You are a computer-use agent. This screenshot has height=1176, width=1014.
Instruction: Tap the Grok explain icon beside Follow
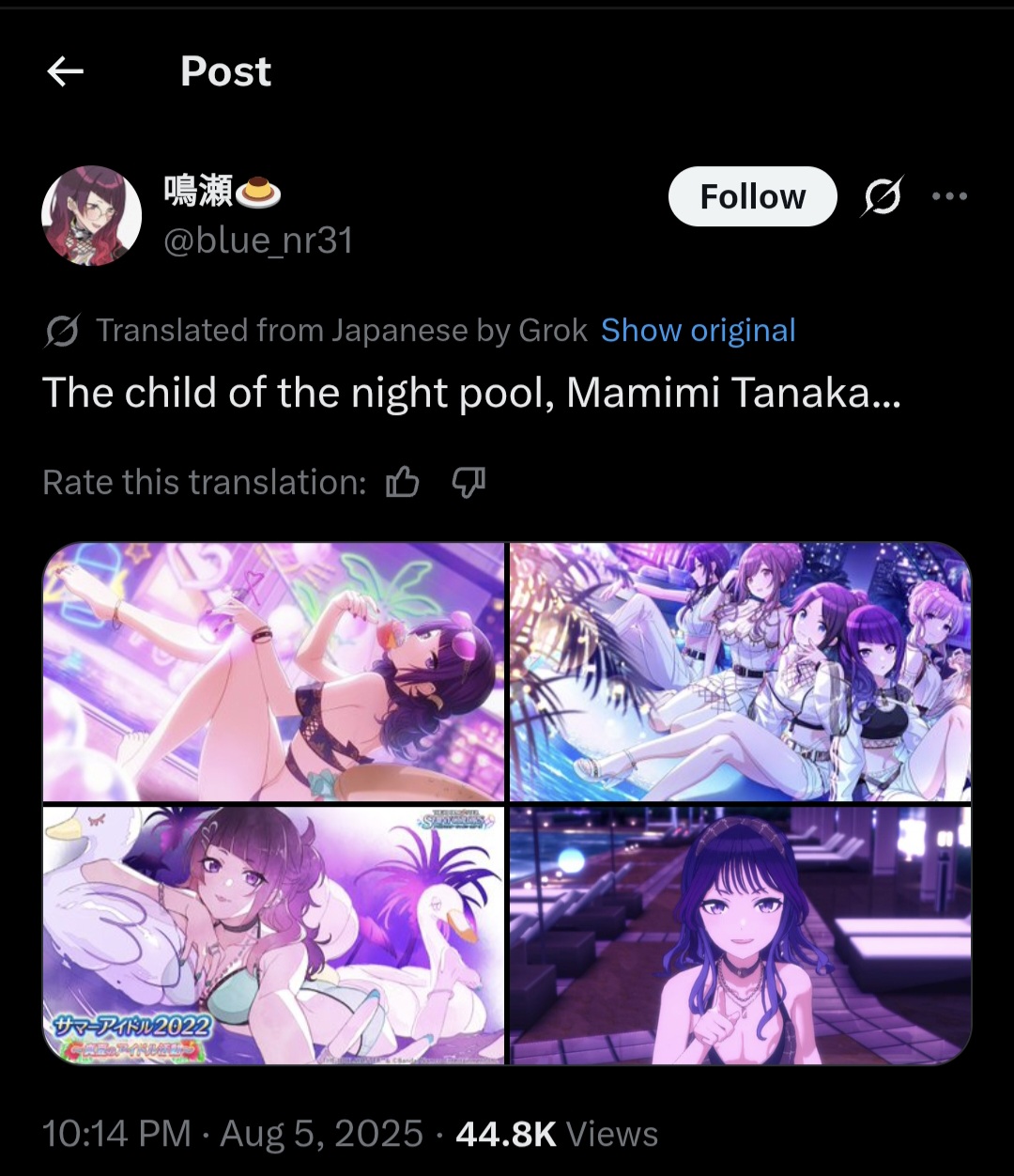coord(882,196)
